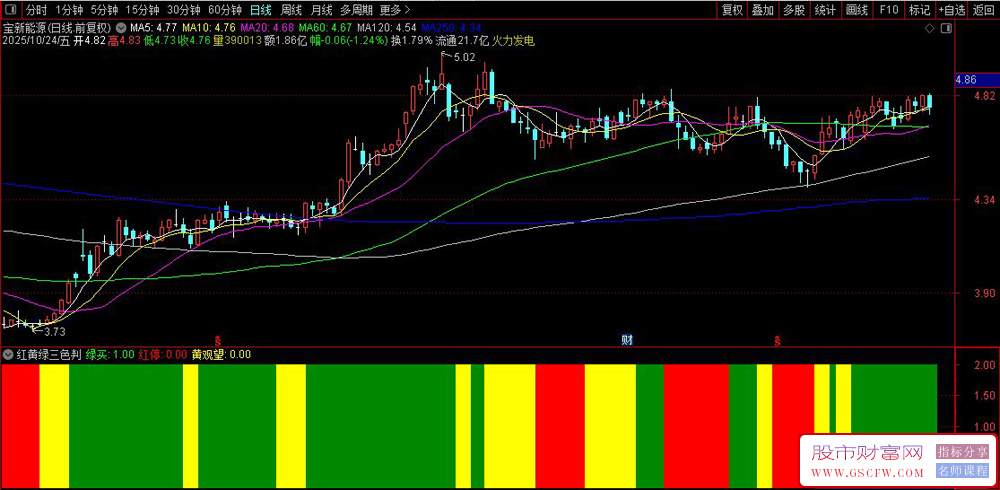Click the right red $ dividend marker
Screen dimensions: 1000x490
coord(778,340)
